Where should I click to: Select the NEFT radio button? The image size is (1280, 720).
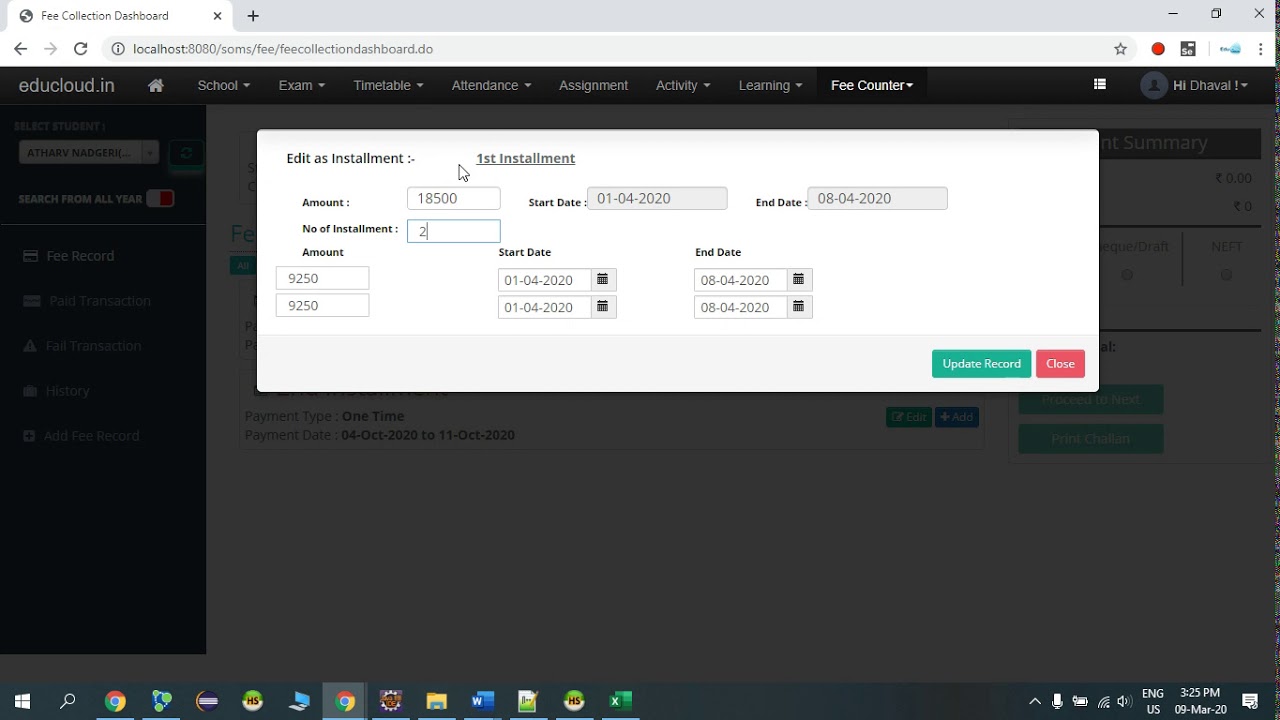1226,274
